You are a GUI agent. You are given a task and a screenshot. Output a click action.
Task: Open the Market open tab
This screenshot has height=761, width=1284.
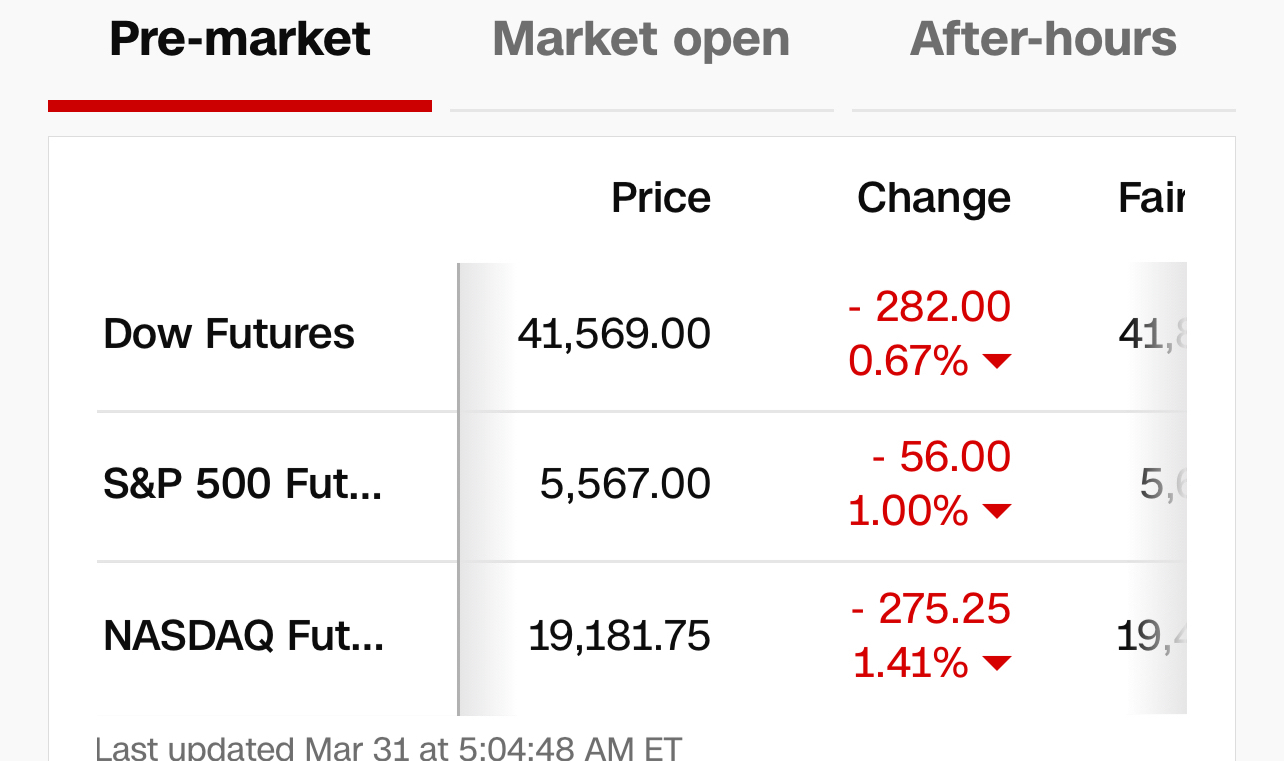pos(641,40)
